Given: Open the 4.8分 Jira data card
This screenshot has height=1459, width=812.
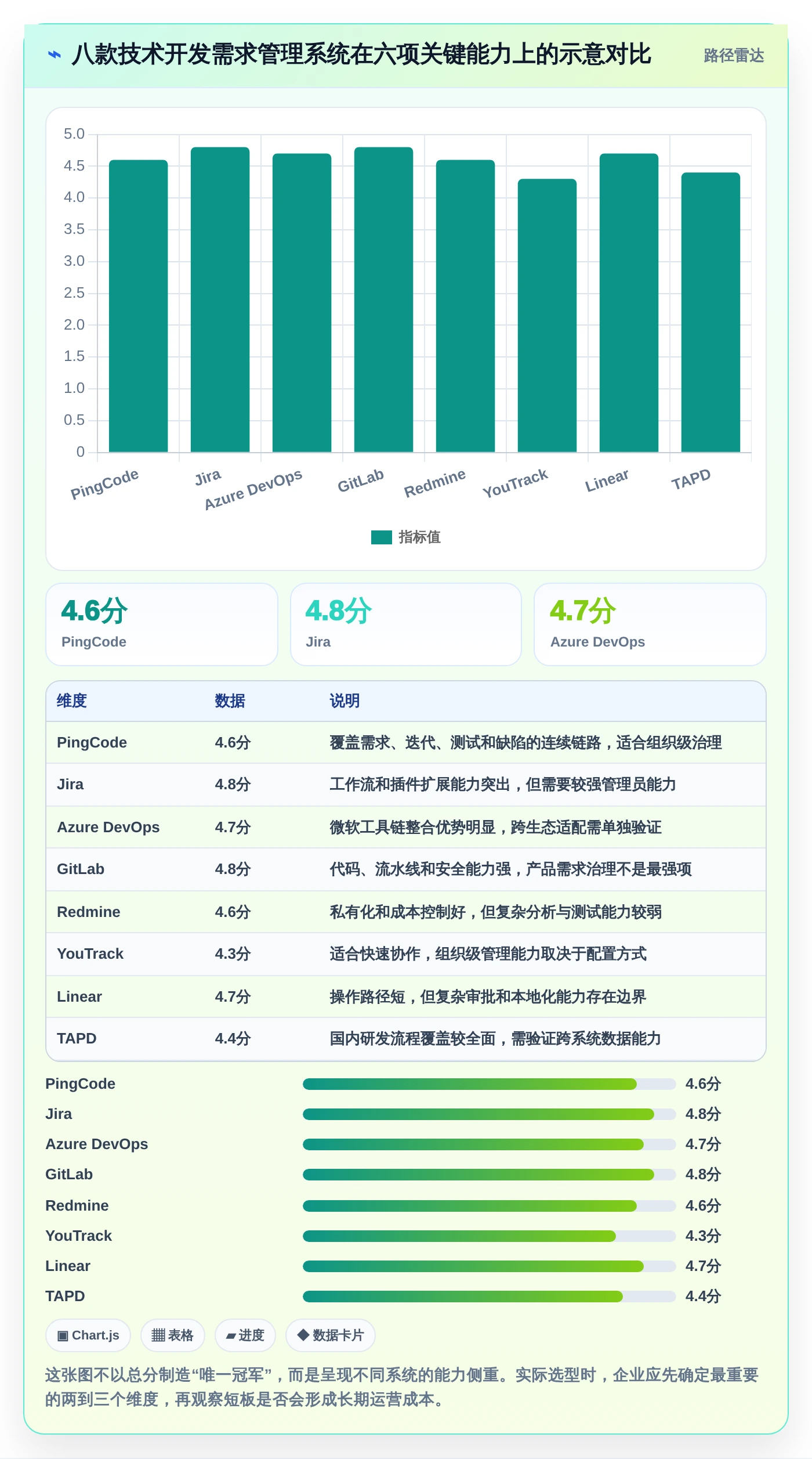Looking at the screenshot, I should click(x=406, y=624).
